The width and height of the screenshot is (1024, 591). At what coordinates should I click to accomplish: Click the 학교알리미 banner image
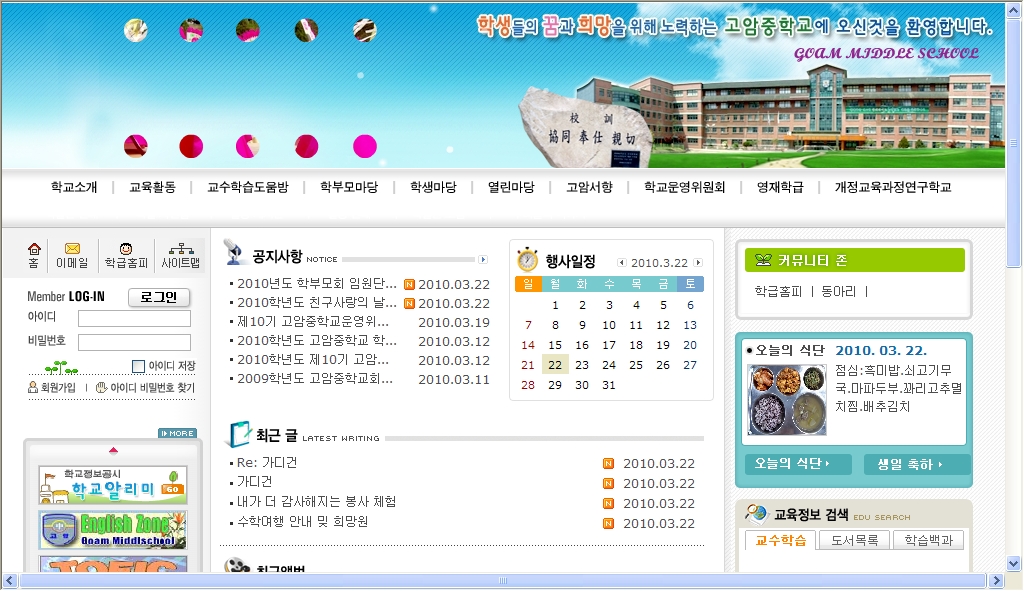(x=112, y=485)
